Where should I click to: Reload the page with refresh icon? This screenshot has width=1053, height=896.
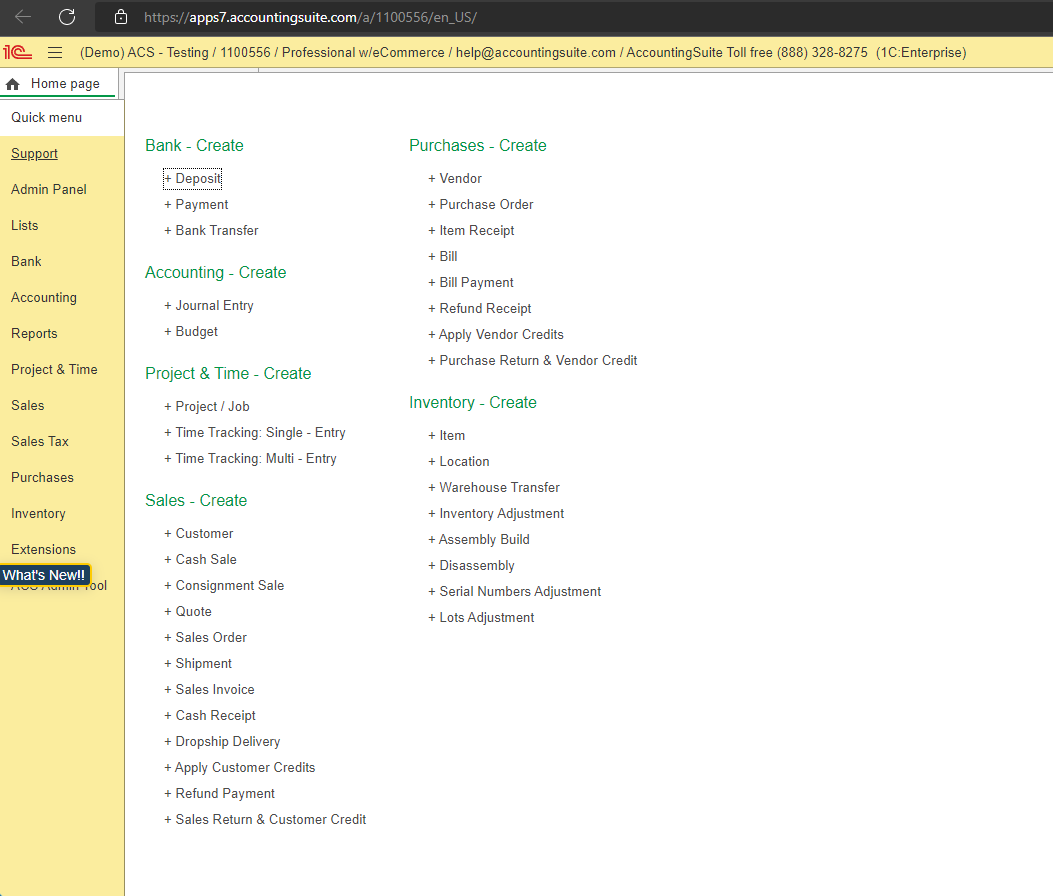66,17
